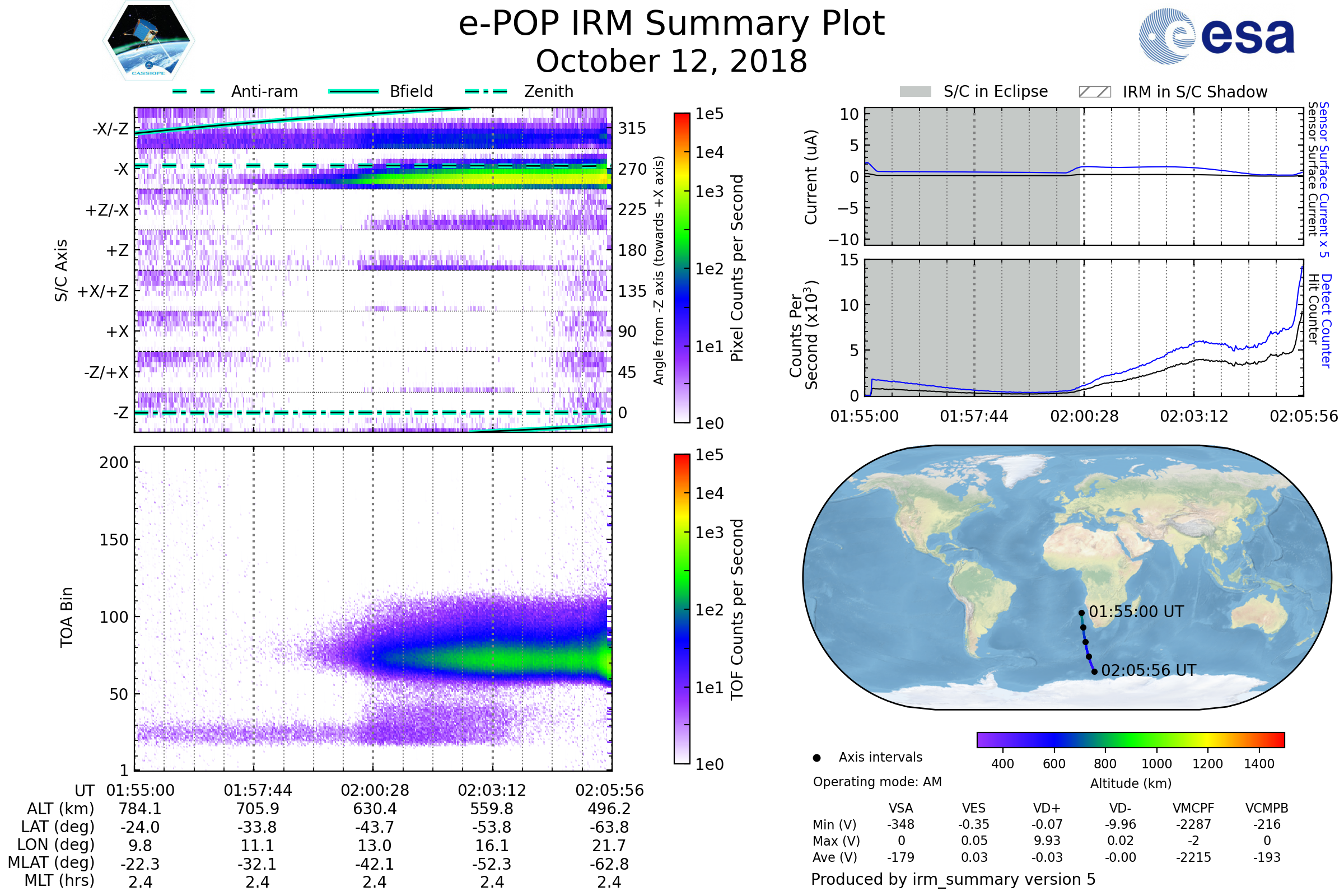
Task: Click the VMCPF voltage column header
Action: coord(1193,808)
